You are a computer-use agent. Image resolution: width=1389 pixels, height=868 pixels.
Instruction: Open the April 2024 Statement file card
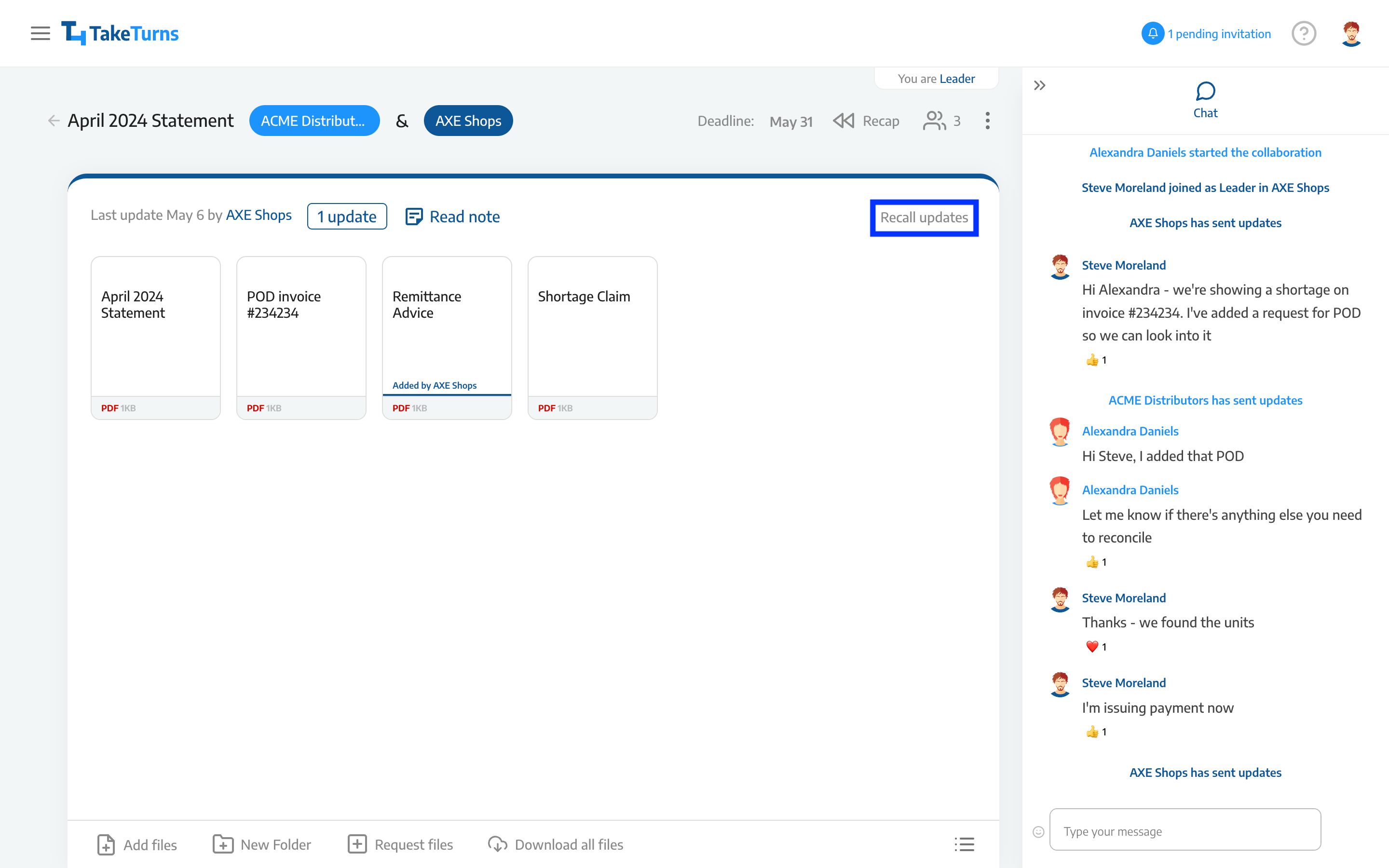(156, 338)
